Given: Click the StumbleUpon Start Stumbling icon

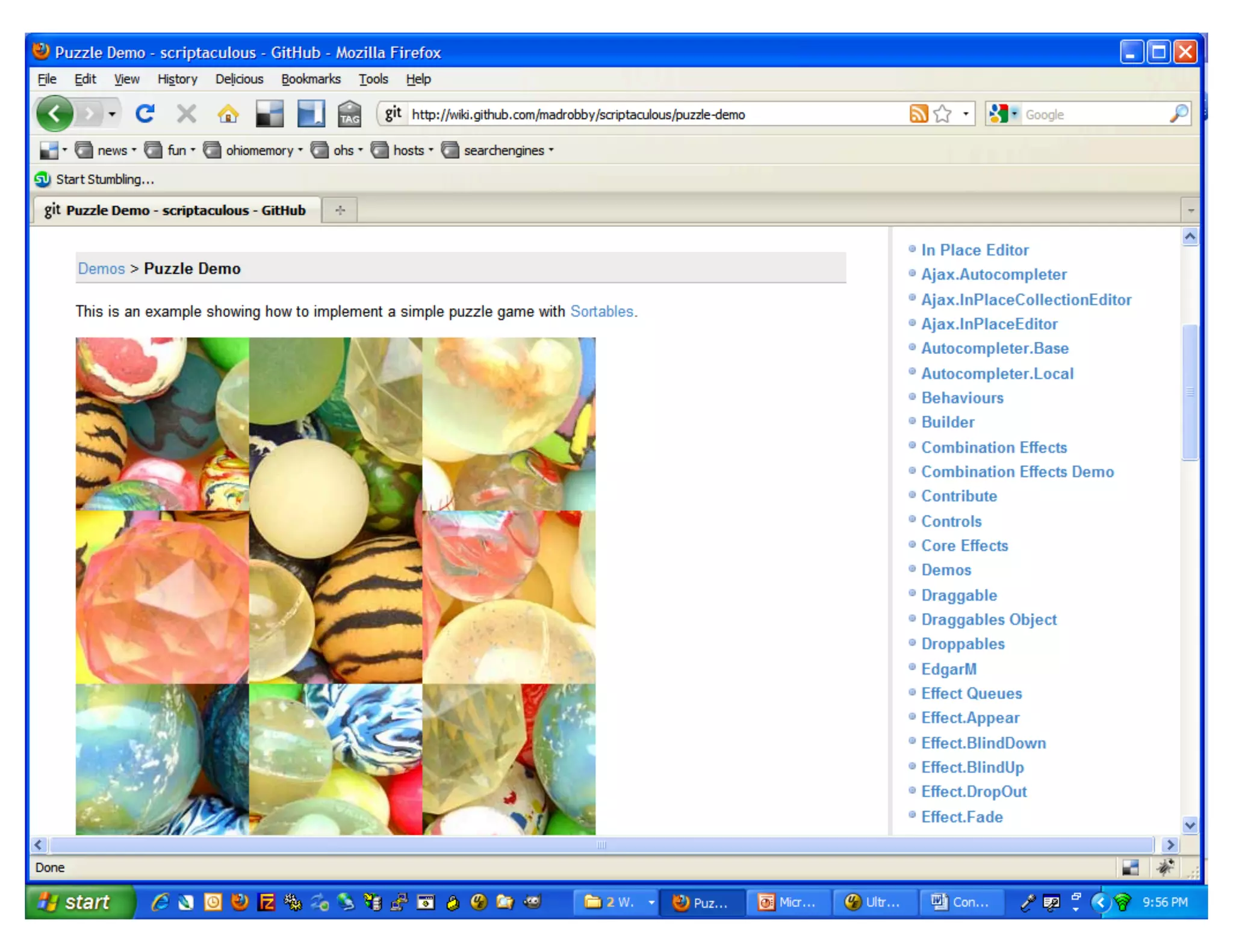Looking at the screenshot, I should coord(43,179).
